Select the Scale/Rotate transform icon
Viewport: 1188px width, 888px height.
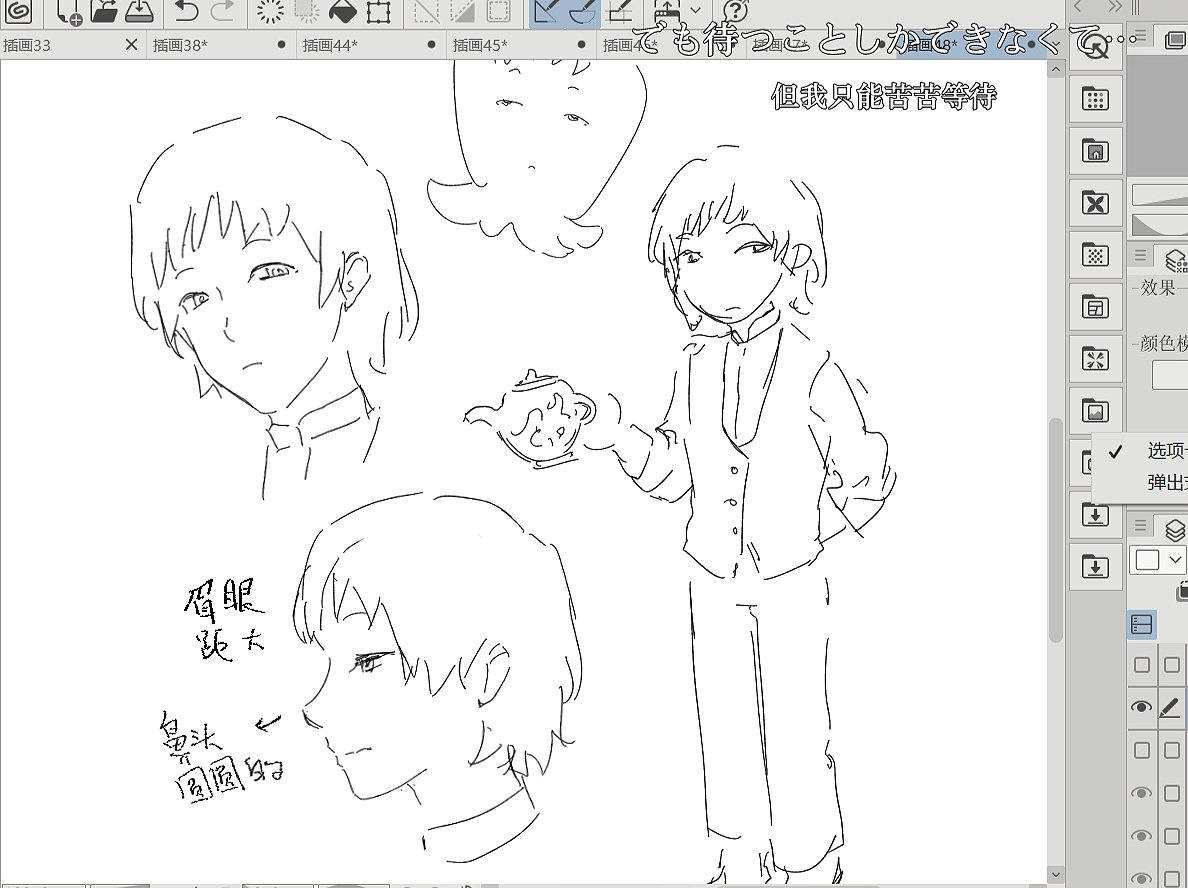pyautogui.click(x=377, y=10)
